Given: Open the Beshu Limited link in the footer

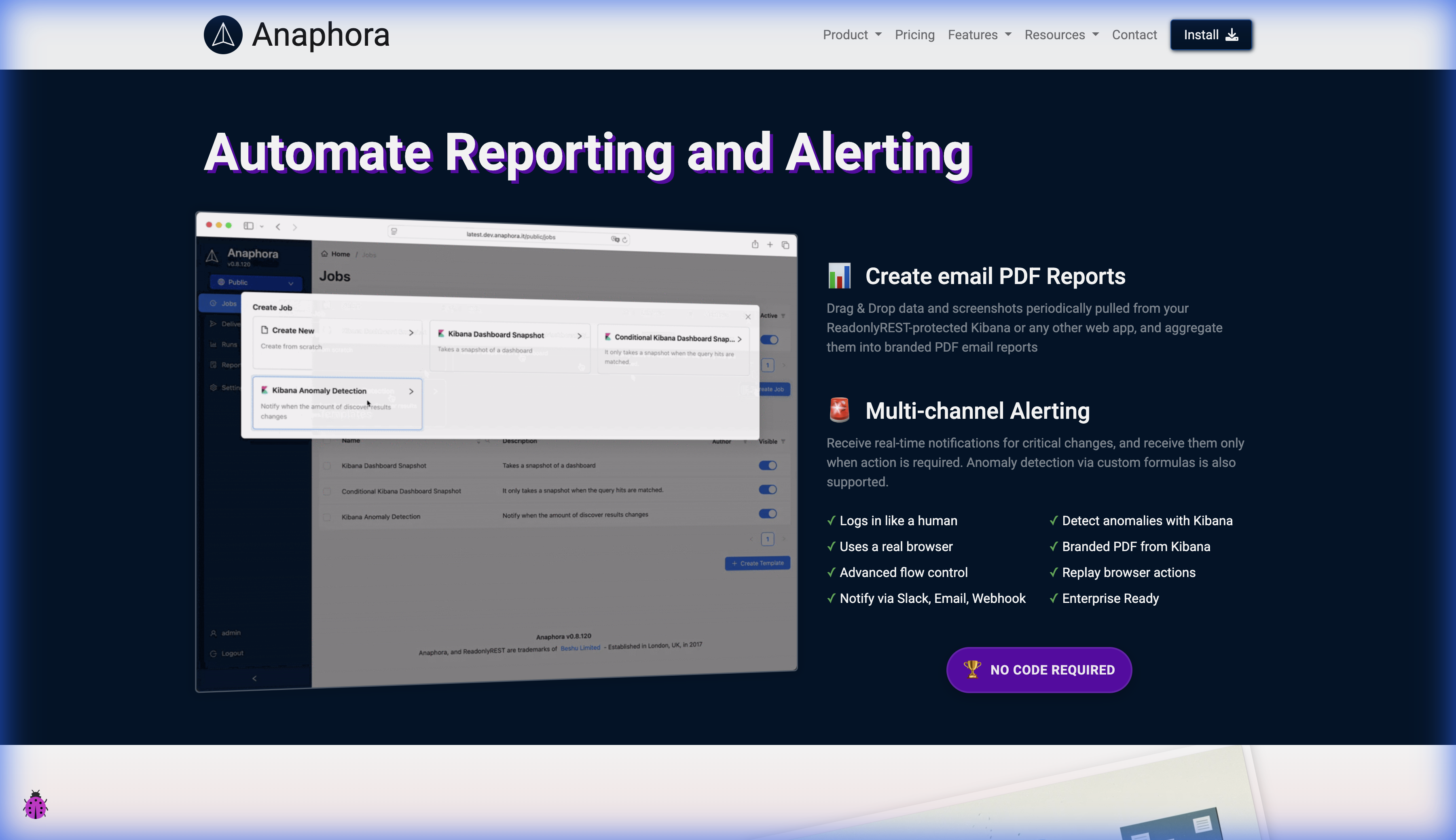Looking at the screenshot, I should click(580, 647).
